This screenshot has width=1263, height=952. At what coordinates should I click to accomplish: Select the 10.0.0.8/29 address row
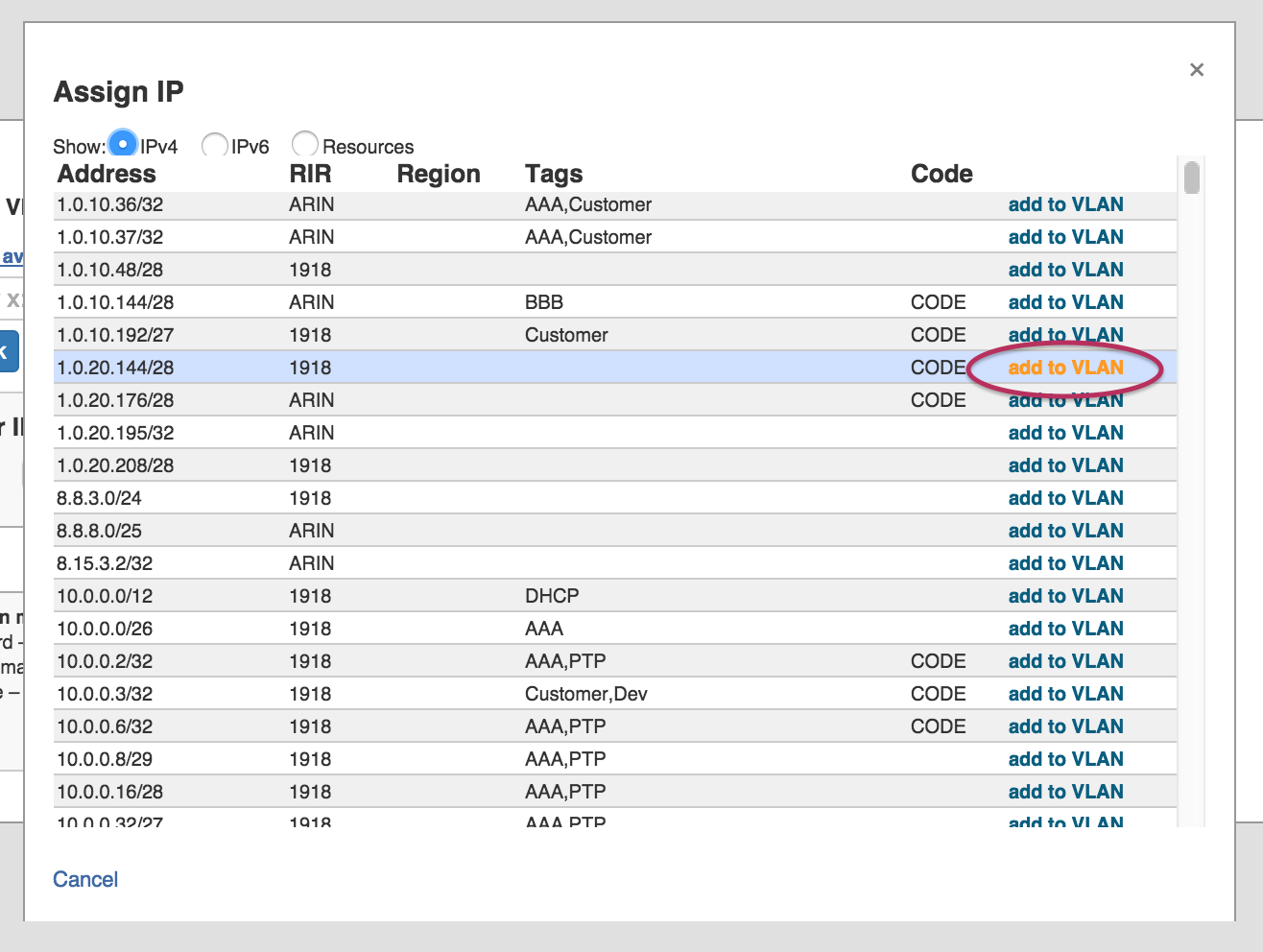[105, 759]
